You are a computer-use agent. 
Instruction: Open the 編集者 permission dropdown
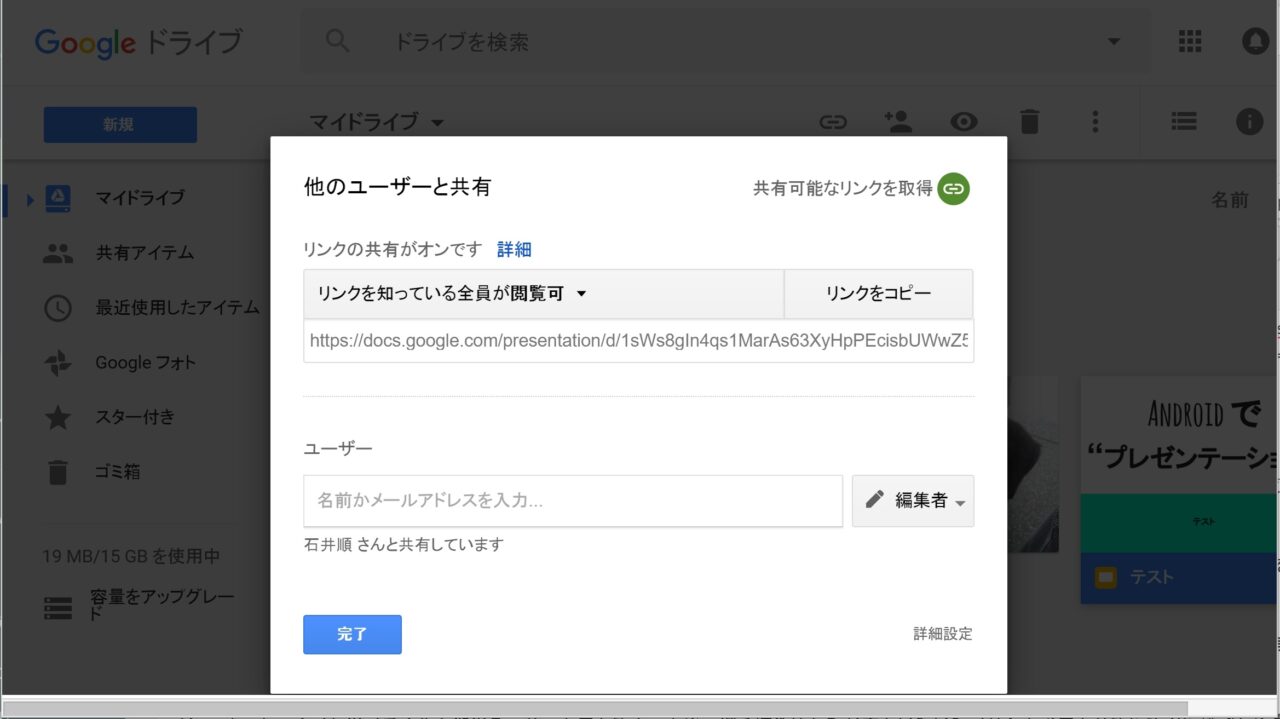pos(913,501)
